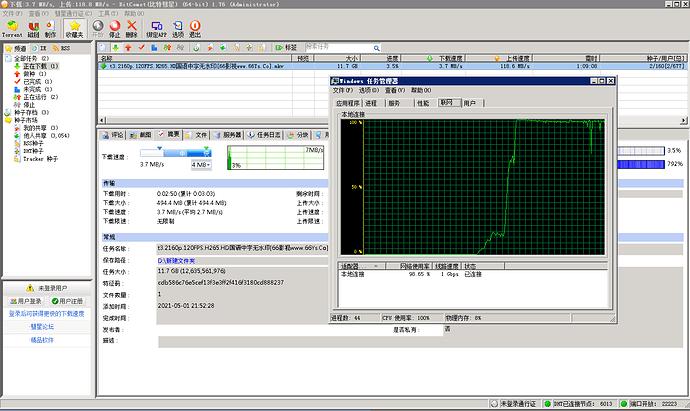Screen dimensions: 690x411
Task: Open the Featured Software (精品软件) link
Action: (42, 340)
